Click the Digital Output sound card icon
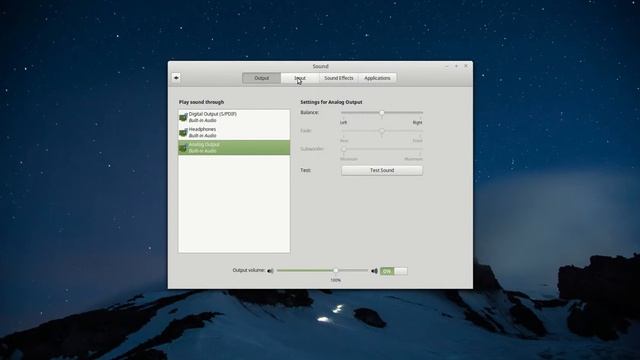Viewport: 640px width, 360px height. [183, 118]
